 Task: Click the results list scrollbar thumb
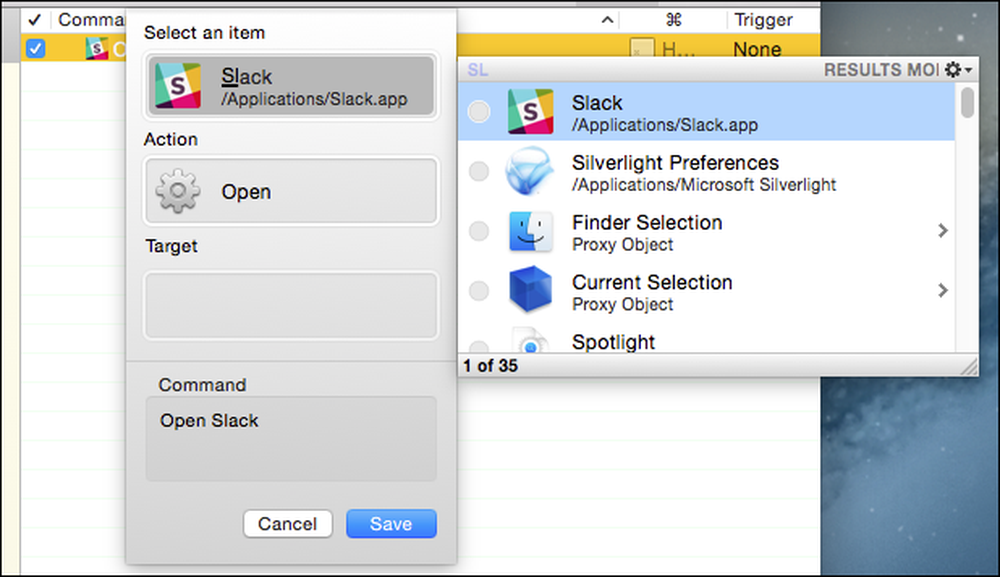click(967, 102)
